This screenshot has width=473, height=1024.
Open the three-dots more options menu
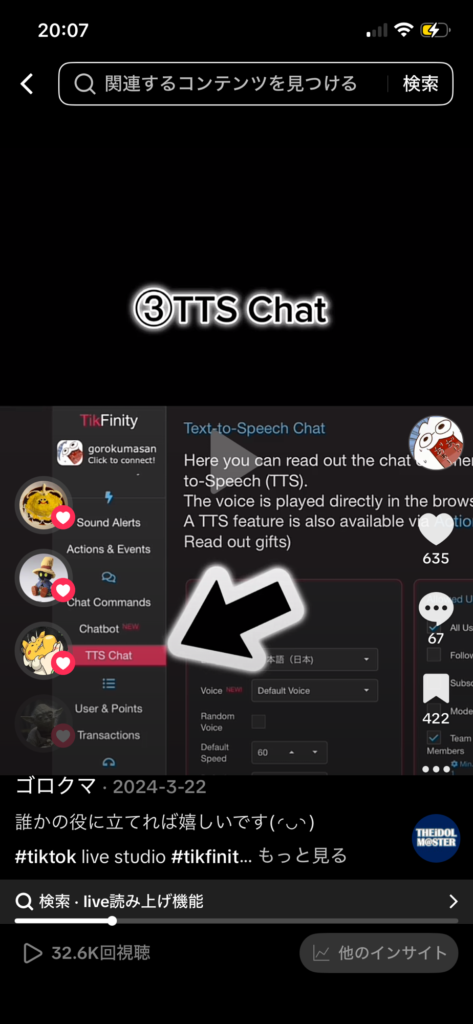click(436, 769)
